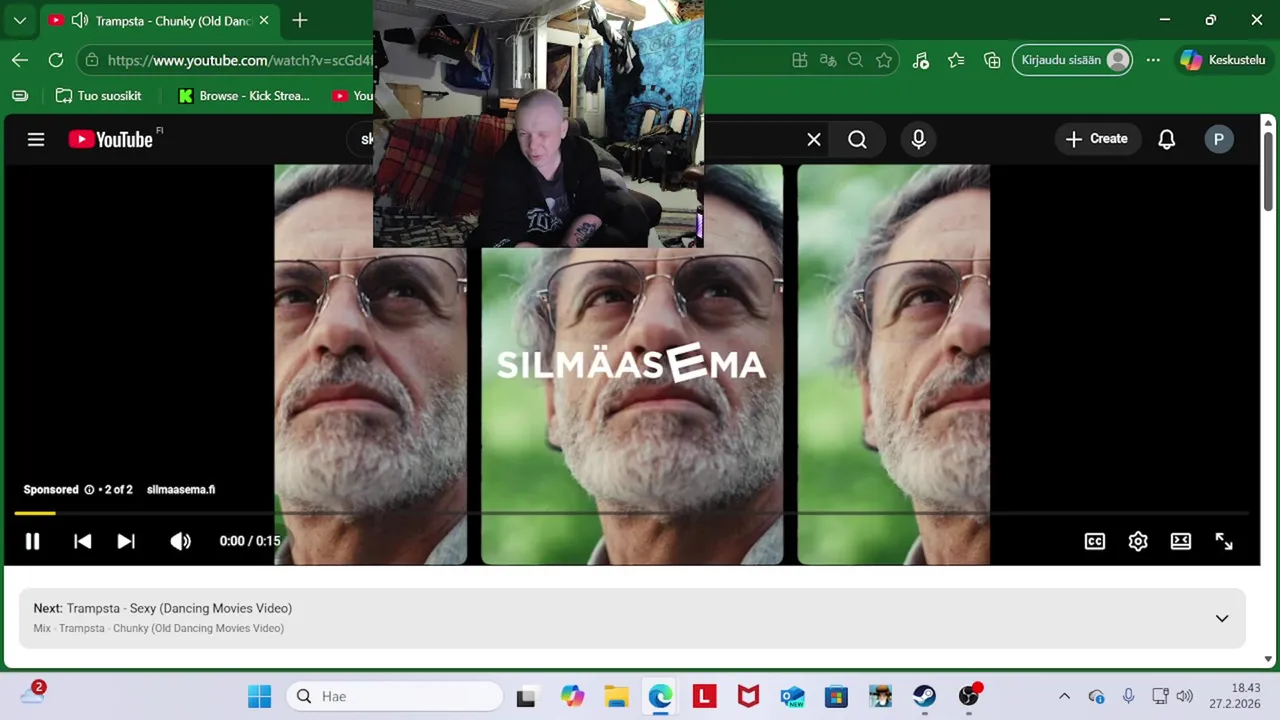Skip to next video

click(126, 541)
